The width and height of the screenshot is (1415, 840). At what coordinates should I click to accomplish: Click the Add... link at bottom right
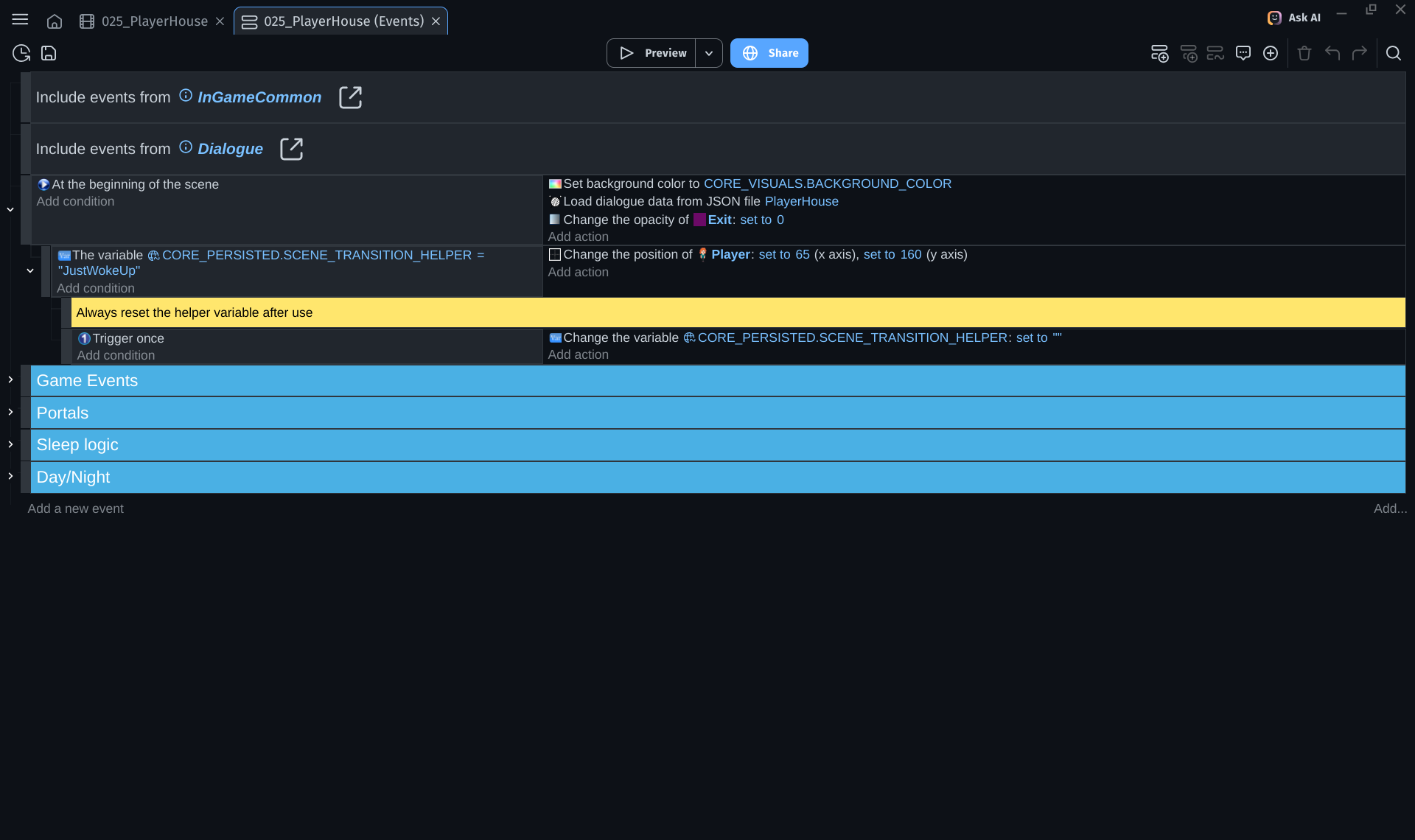[x=1390, y=508]
